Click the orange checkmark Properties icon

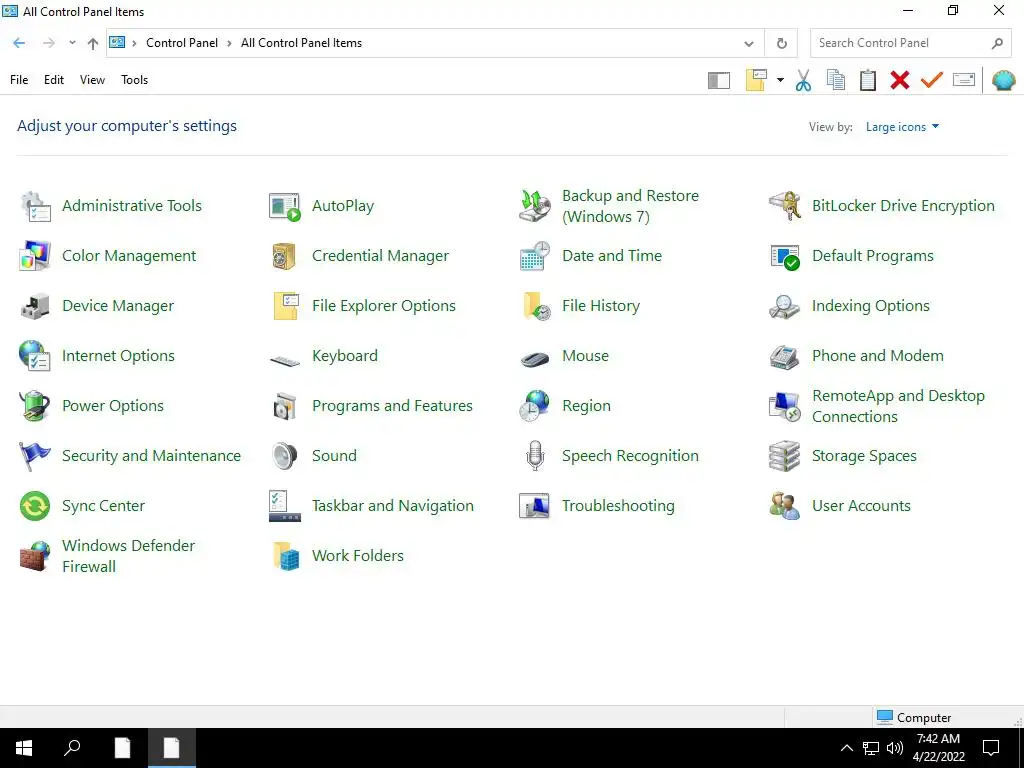932,80
